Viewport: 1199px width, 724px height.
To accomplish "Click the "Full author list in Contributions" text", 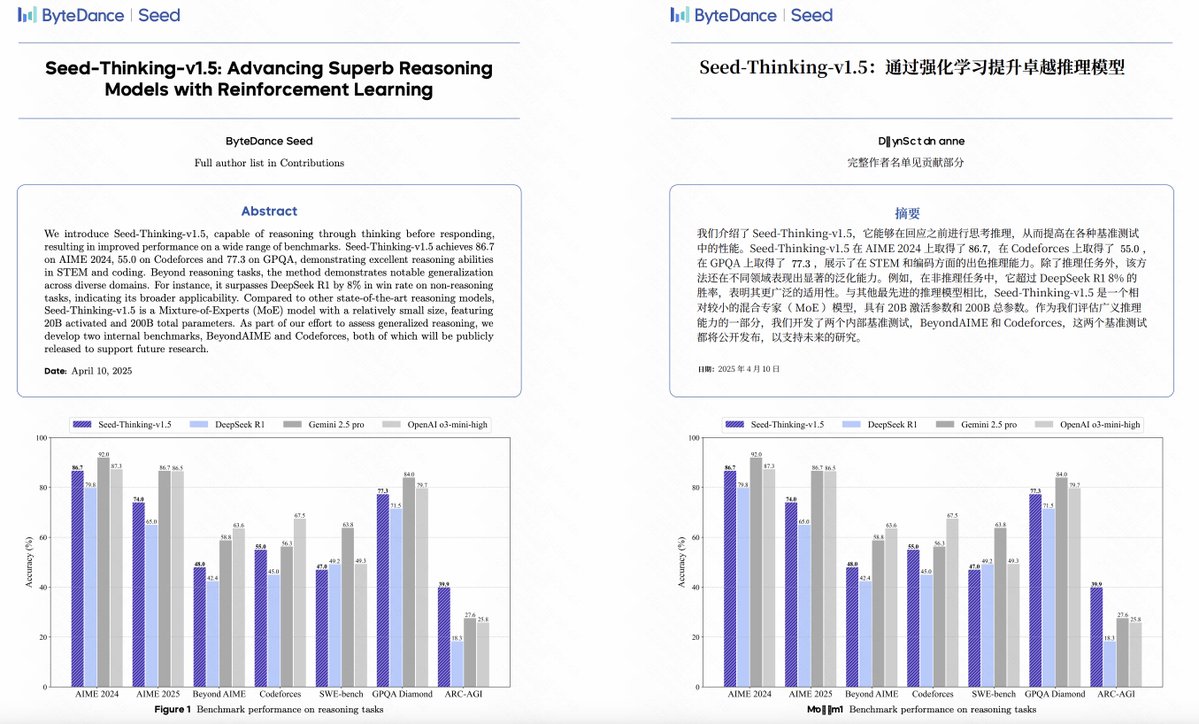I will pyautogui.click(x=269, y=162).
